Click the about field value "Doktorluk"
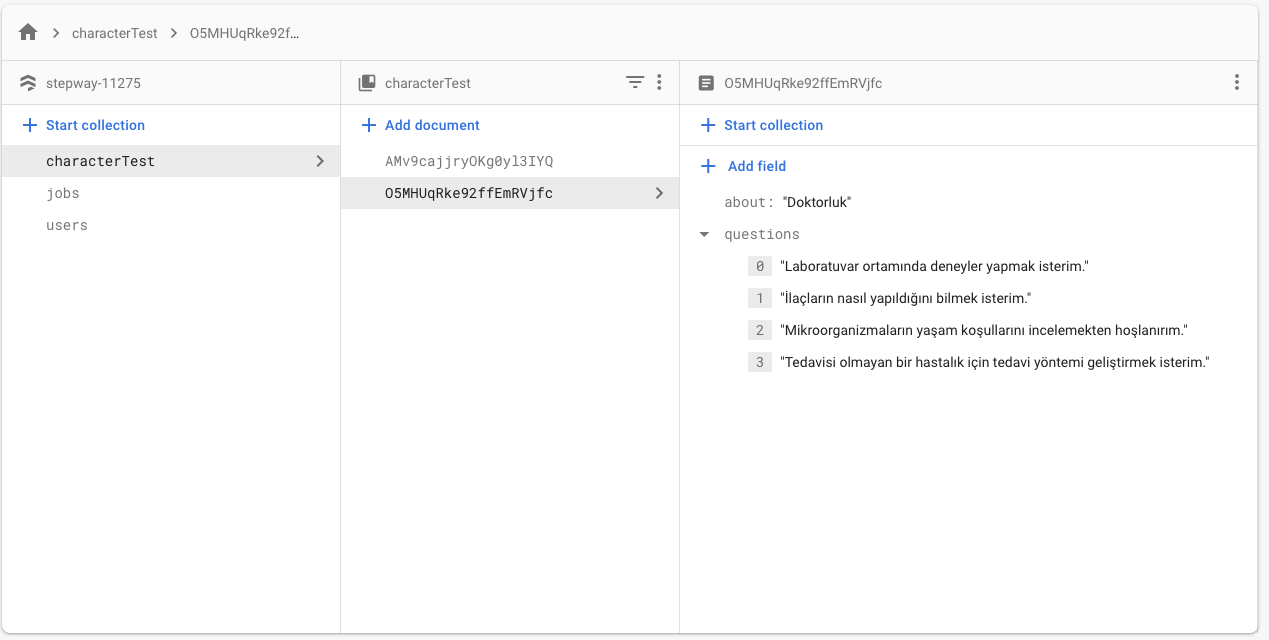 coord(817,203)
